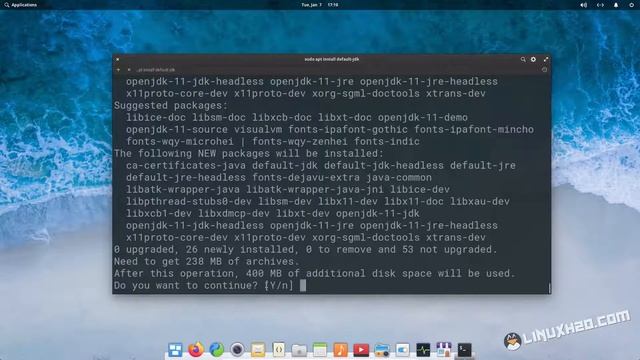Click the Terminal icon in dock

point(464,350)
